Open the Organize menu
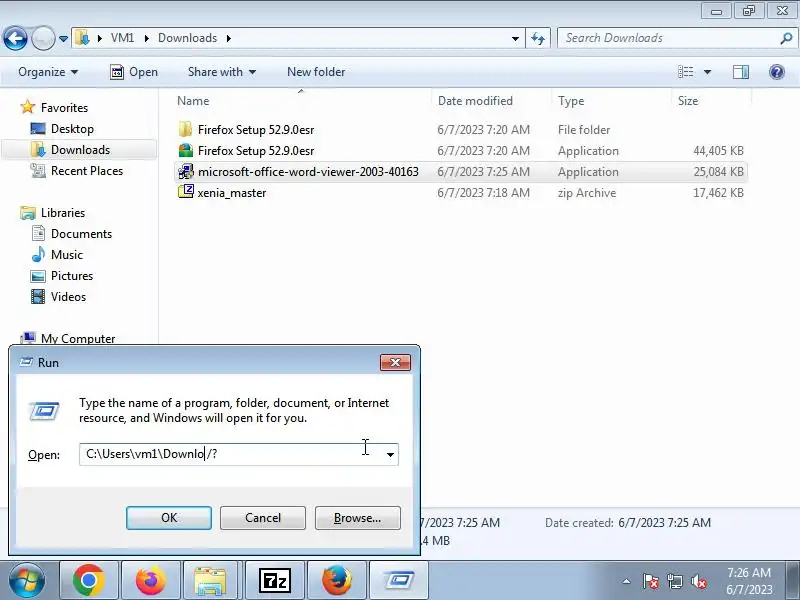800x600 pixels. (x=48, y=72)
